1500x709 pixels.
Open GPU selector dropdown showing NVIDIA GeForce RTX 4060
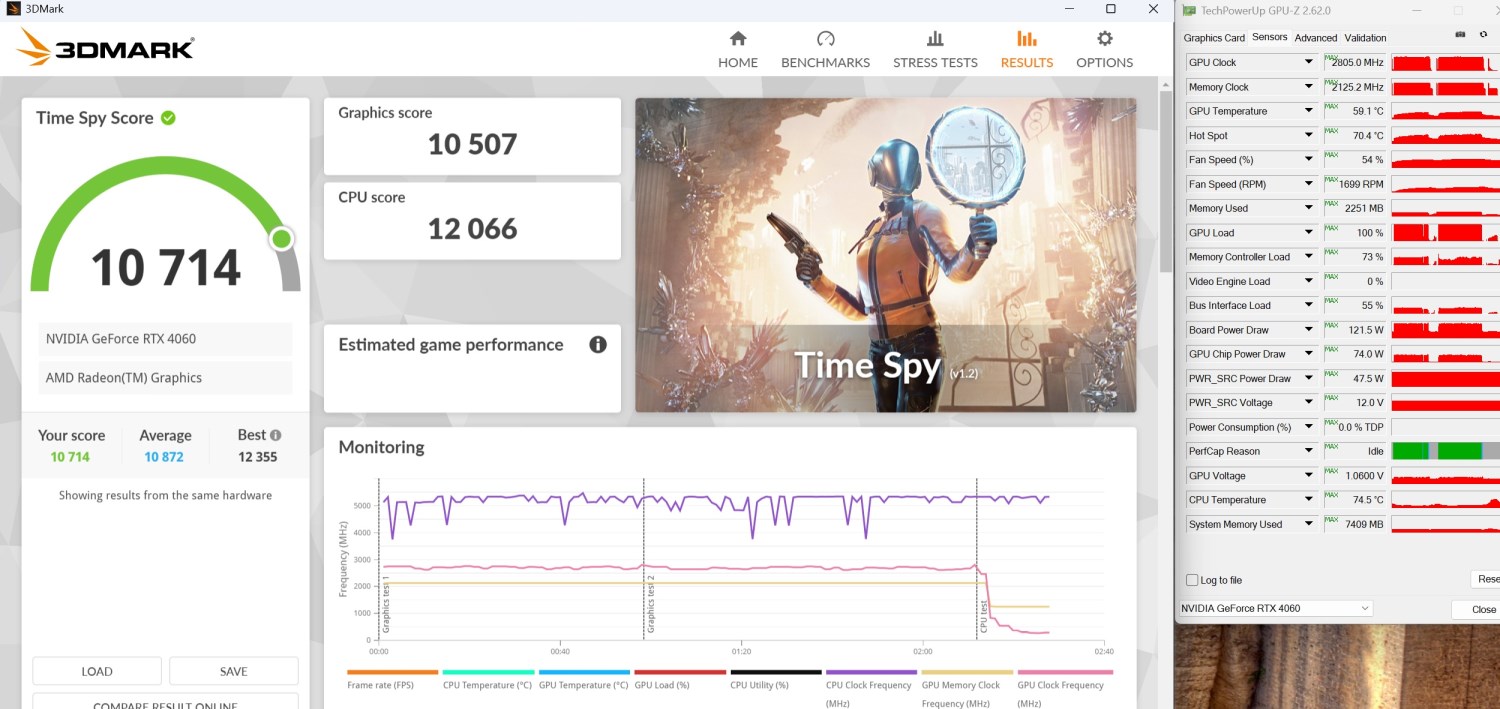(x=1276, y=608)
